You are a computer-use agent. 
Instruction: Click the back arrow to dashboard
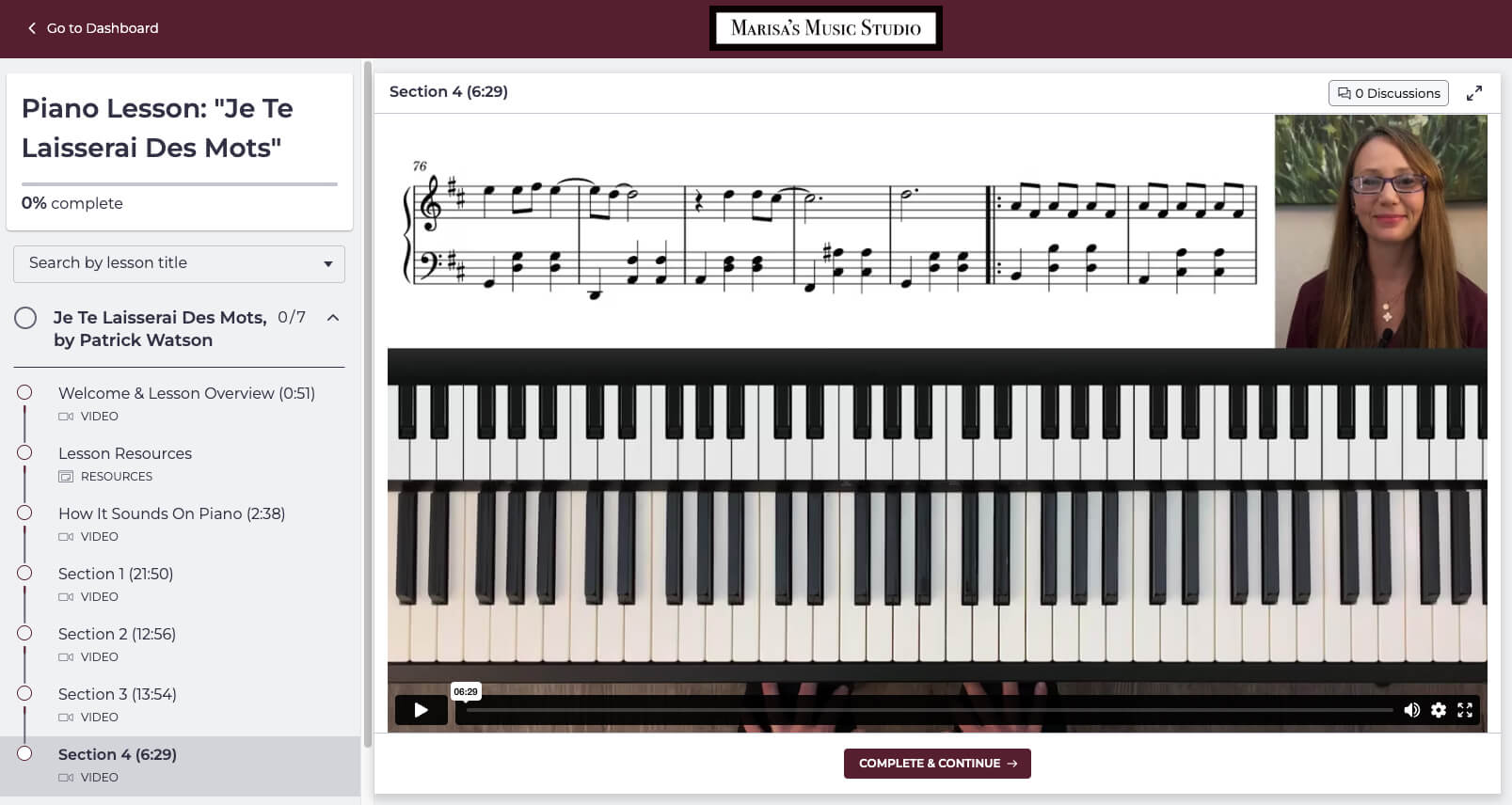coord(32,28)
